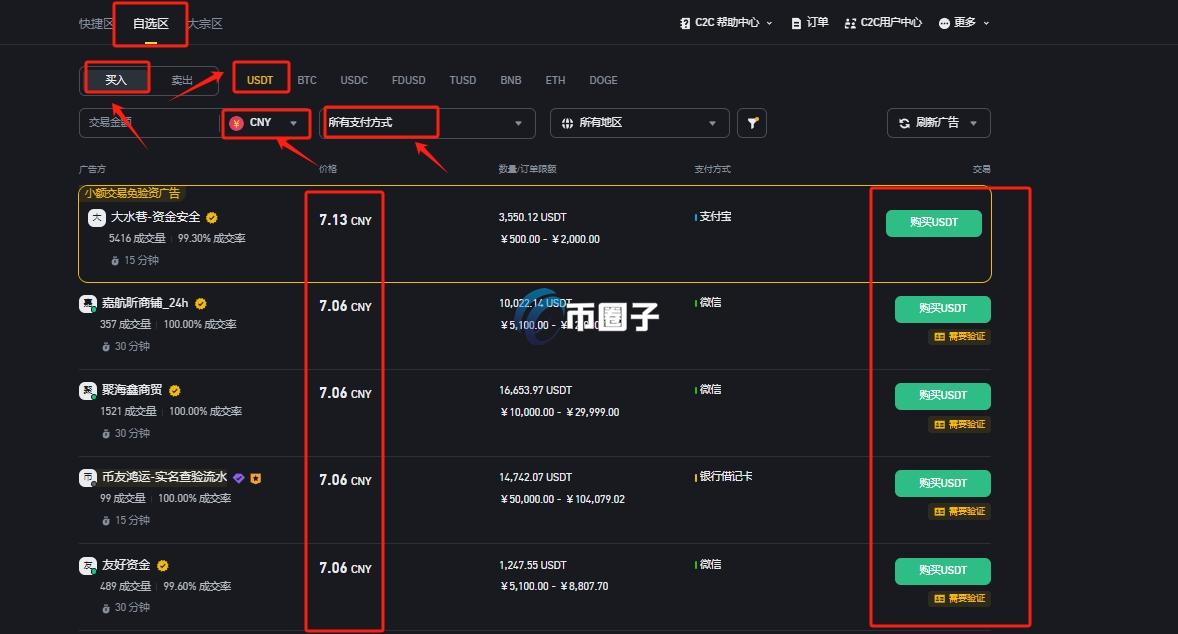
Task: Switch to the 大宗区 tab
Action: click(x=203, y=22)
